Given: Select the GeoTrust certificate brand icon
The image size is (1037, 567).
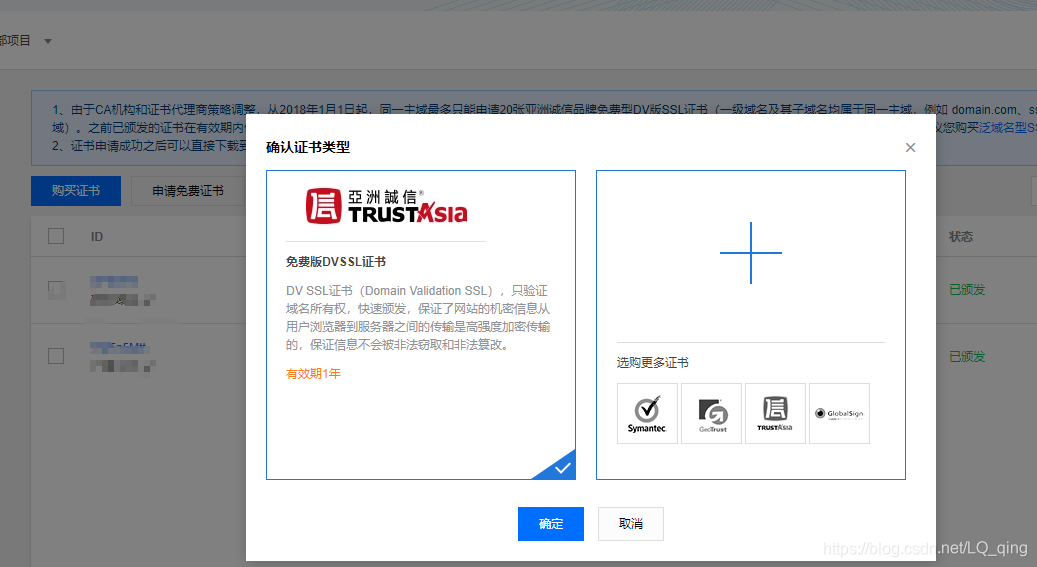Looking at the screenshot, I should pyautogui.click(x=711, y=413).
